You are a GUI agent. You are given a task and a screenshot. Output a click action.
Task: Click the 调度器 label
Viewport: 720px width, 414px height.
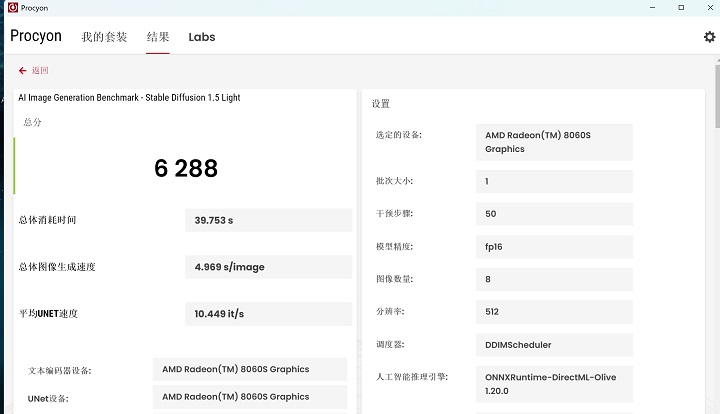[390, 344]
